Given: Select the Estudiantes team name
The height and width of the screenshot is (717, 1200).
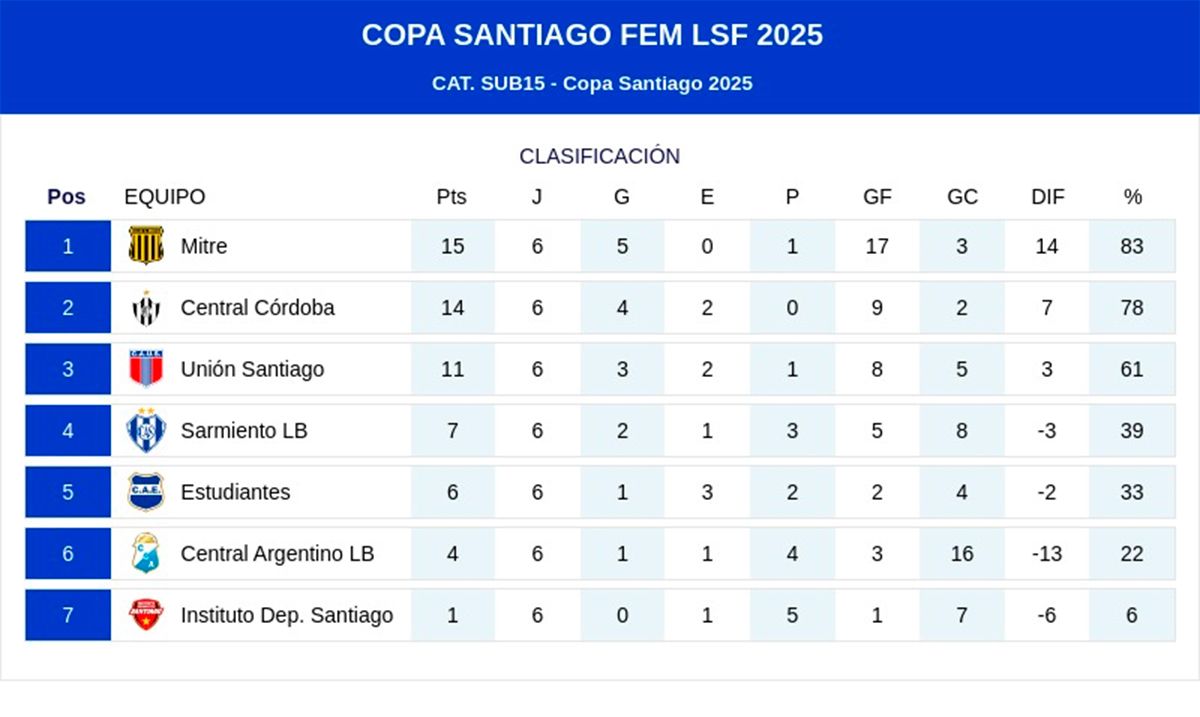Looking at the screenshot, I should 235,492.
